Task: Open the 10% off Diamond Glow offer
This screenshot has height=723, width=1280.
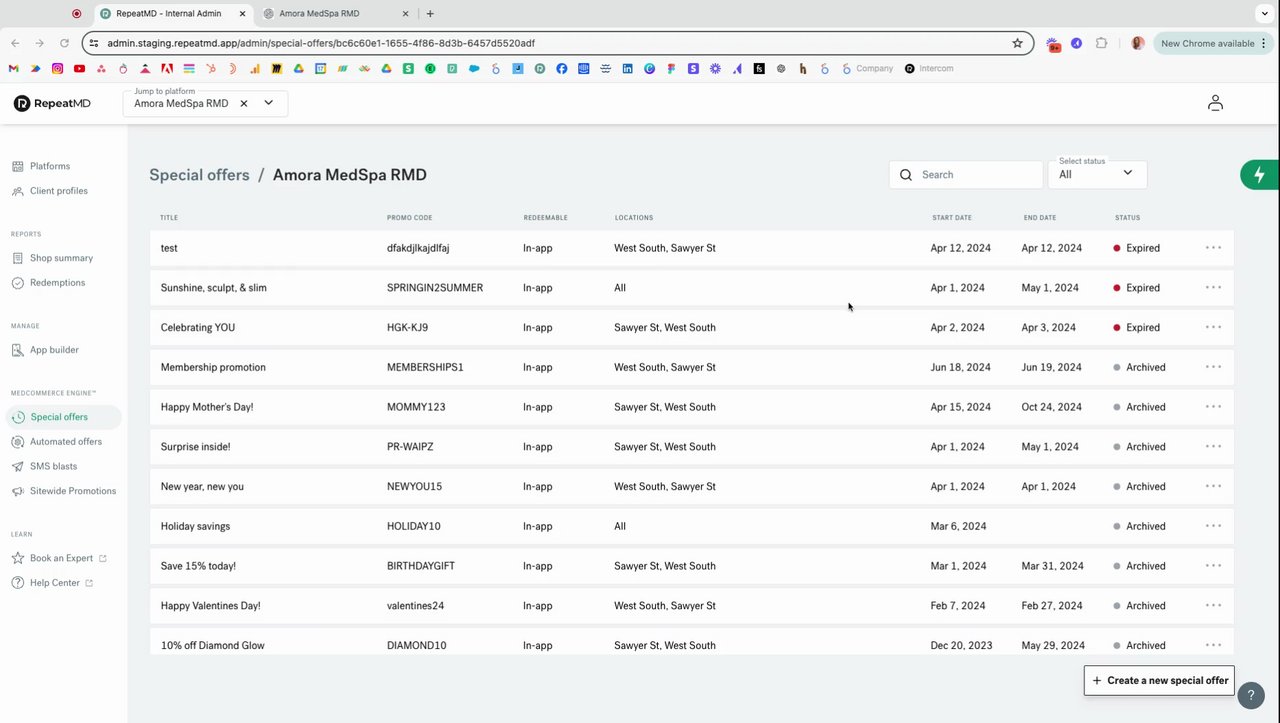Action: pyautogui.click(x=213, y=645)
